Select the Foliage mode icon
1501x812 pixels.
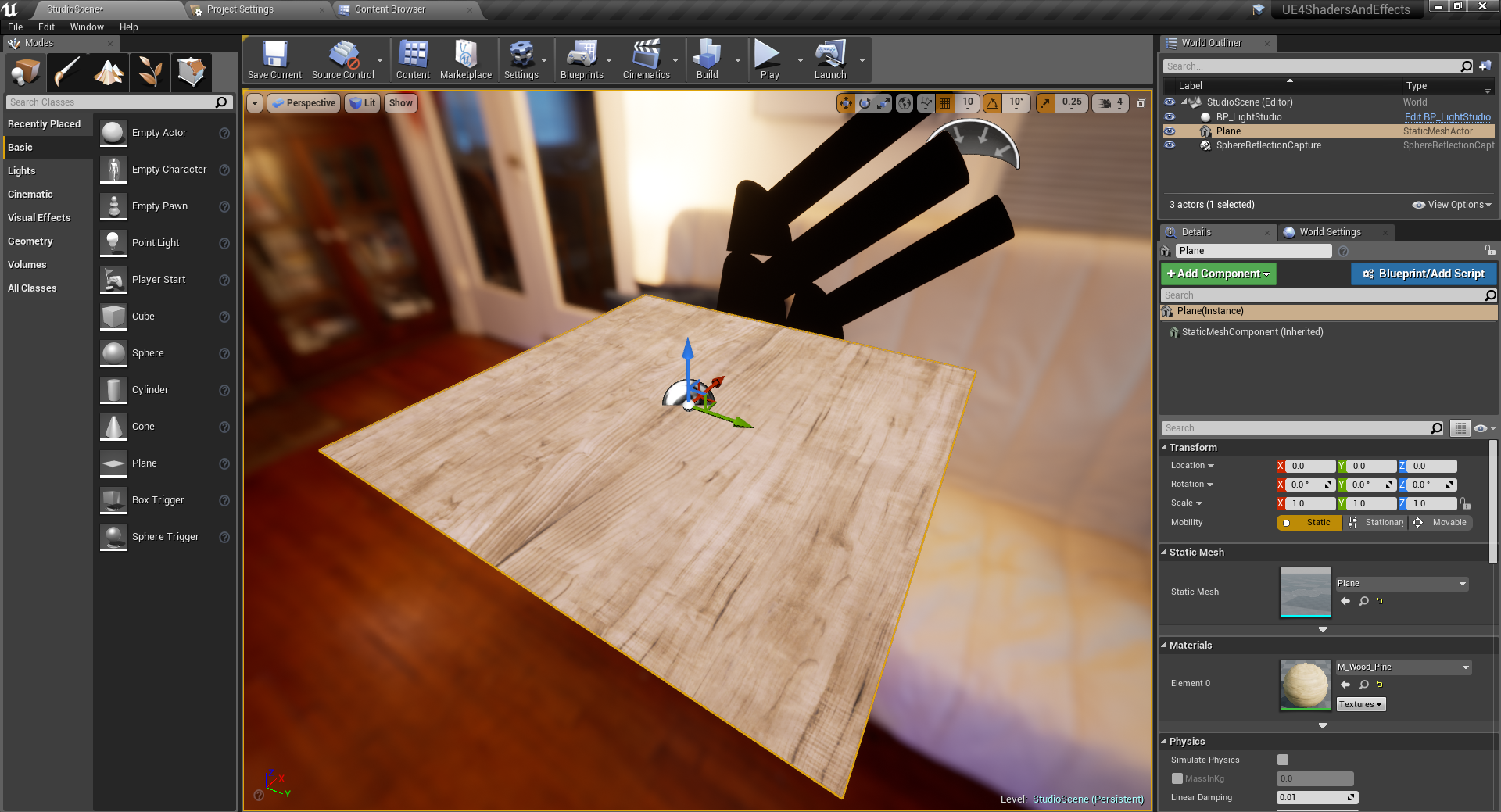pyautogui.click(x=150, y=72)
